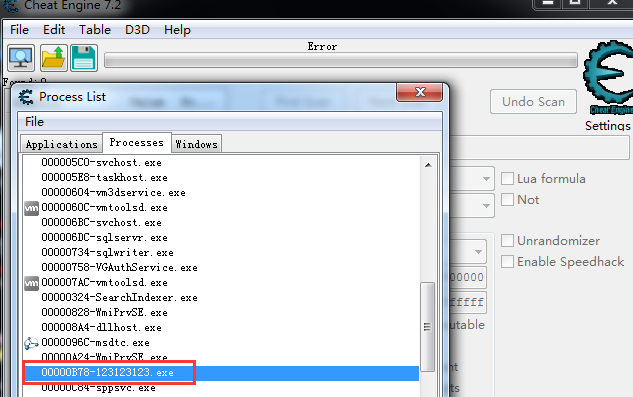
Task: Enable the Lua formula checkbox
Action: pos(507,179)
